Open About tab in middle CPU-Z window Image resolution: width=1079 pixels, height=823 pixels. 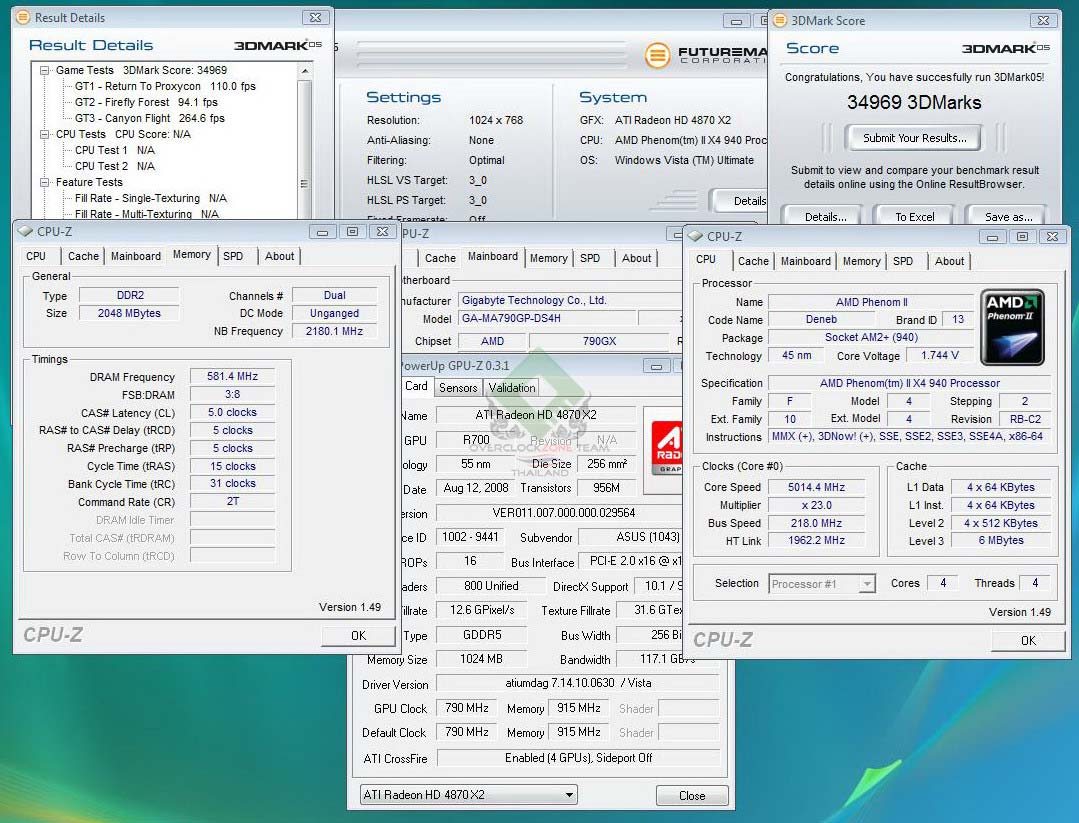637,258
